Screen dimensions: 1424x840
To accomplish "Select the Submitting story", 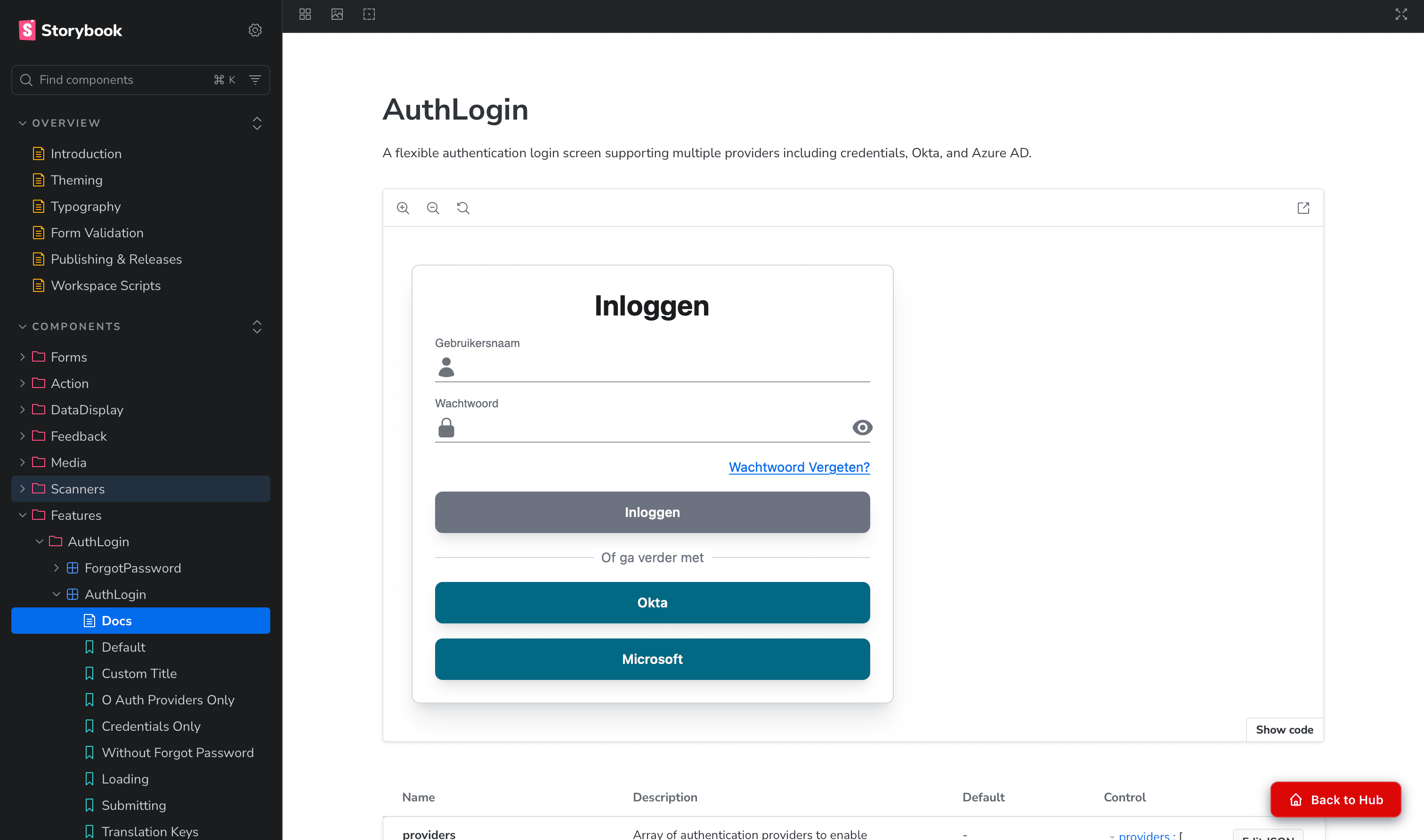I will coord(140,806).
